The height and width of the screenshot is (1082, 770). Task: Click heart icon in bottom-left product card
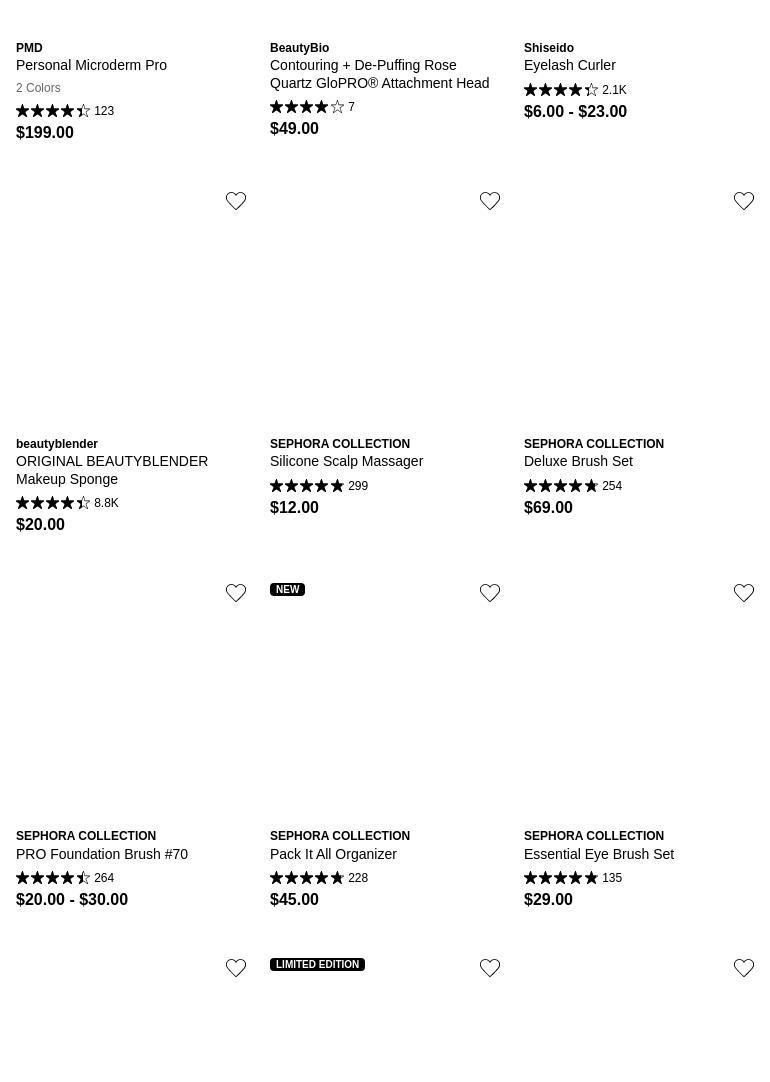click(x=236, y=968)
